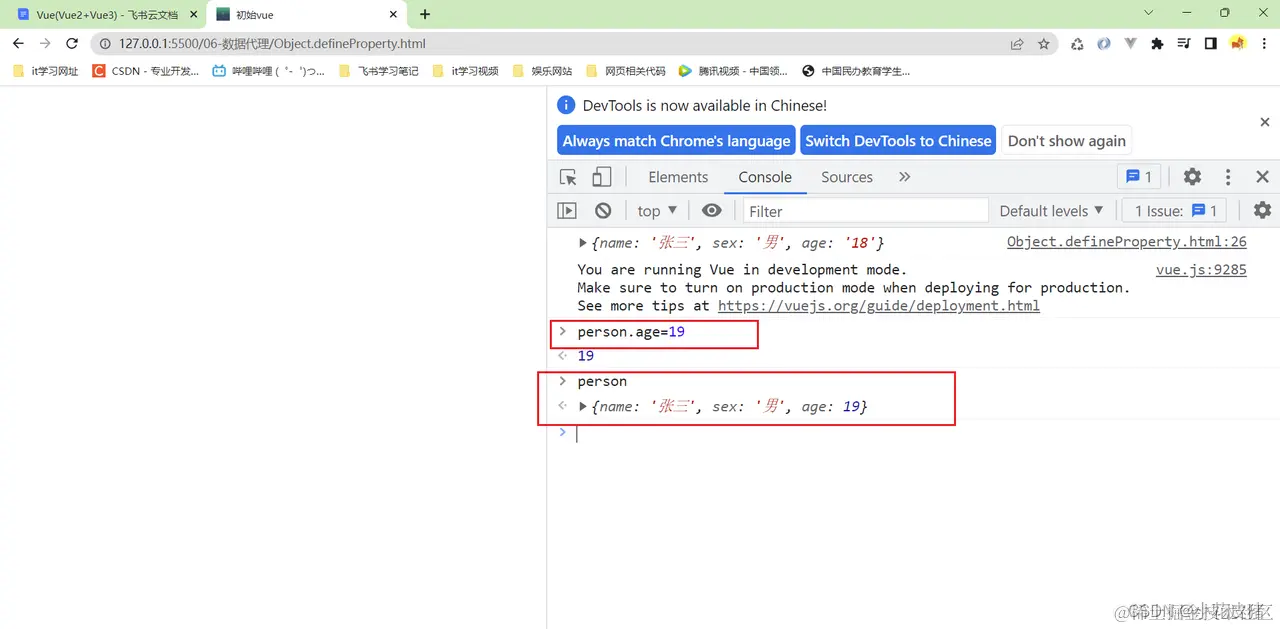Viewport: 1280px width, 629px height.
Task: Expand the logged object with age '18'
Action: click(583, 243)
